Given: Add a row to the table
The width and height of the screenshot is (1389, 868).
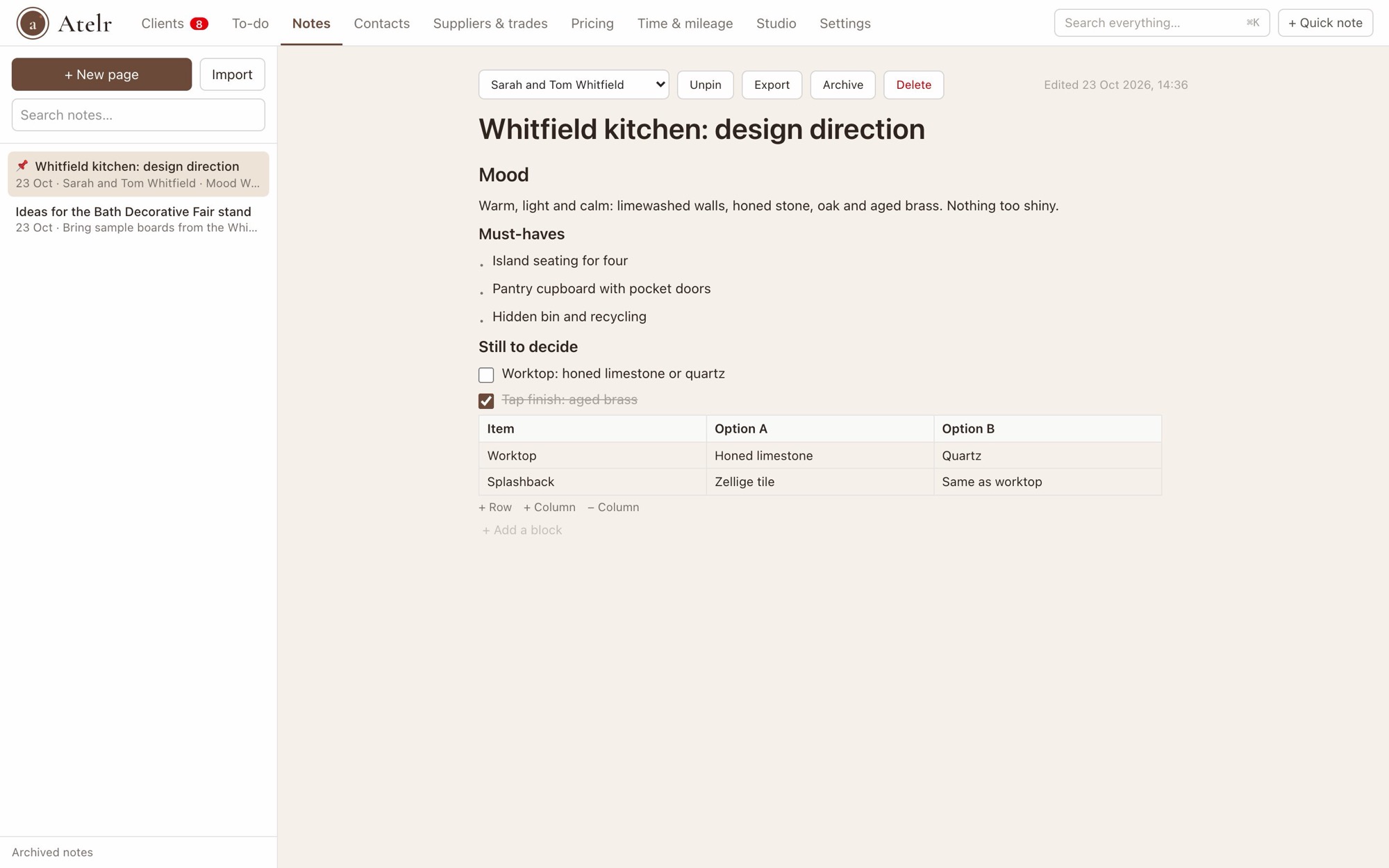Looking at the screenshot, I should (x=495, y=507).
